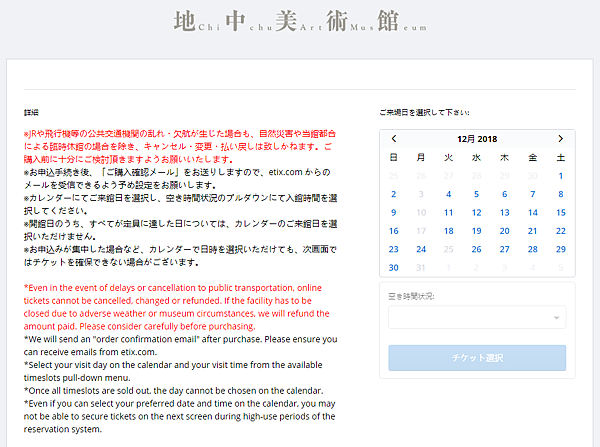Click the greyed-out December 10 date

[421, 213]
